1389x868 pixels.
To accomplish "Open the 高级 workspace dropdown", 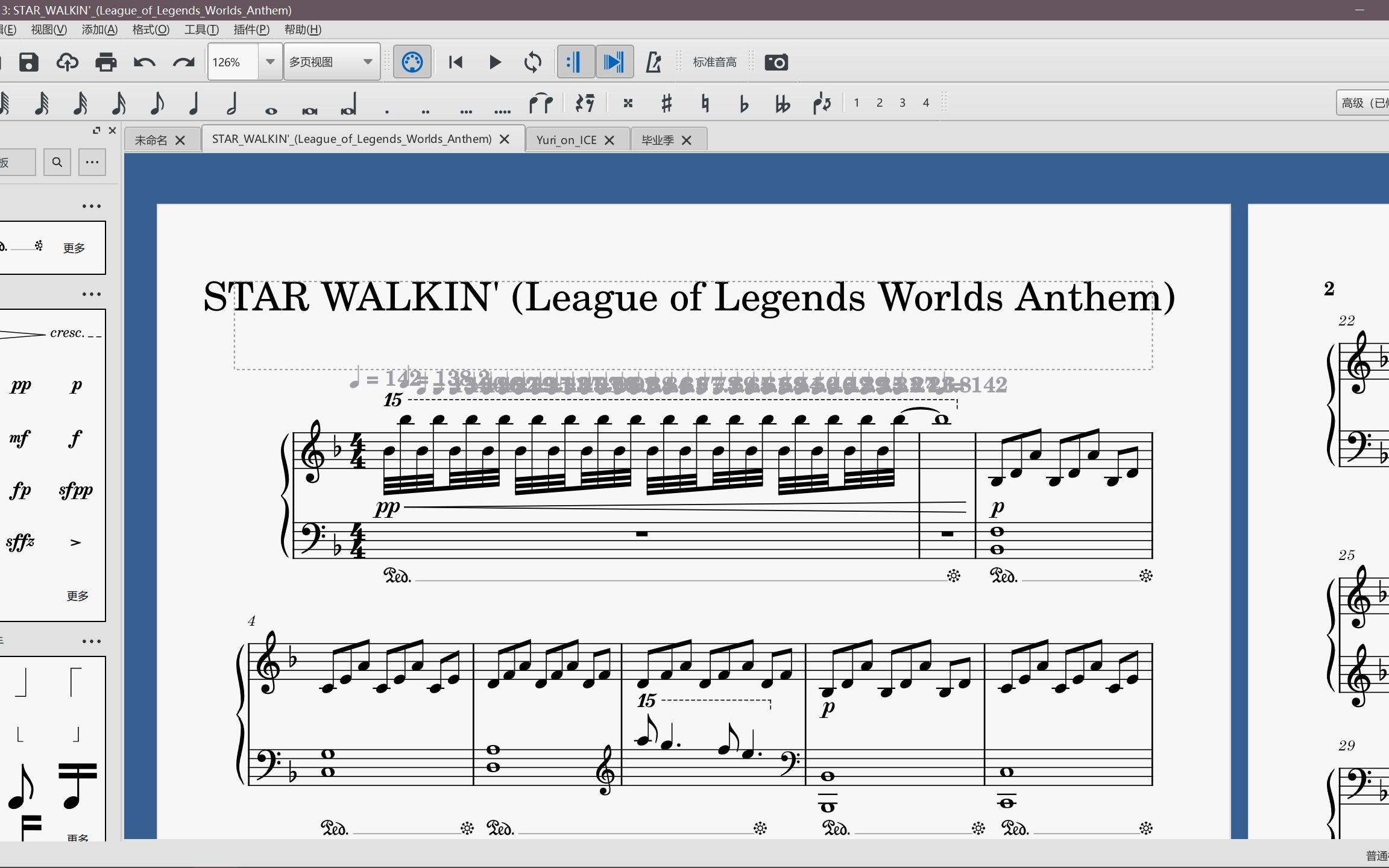I will point(1362,103).
